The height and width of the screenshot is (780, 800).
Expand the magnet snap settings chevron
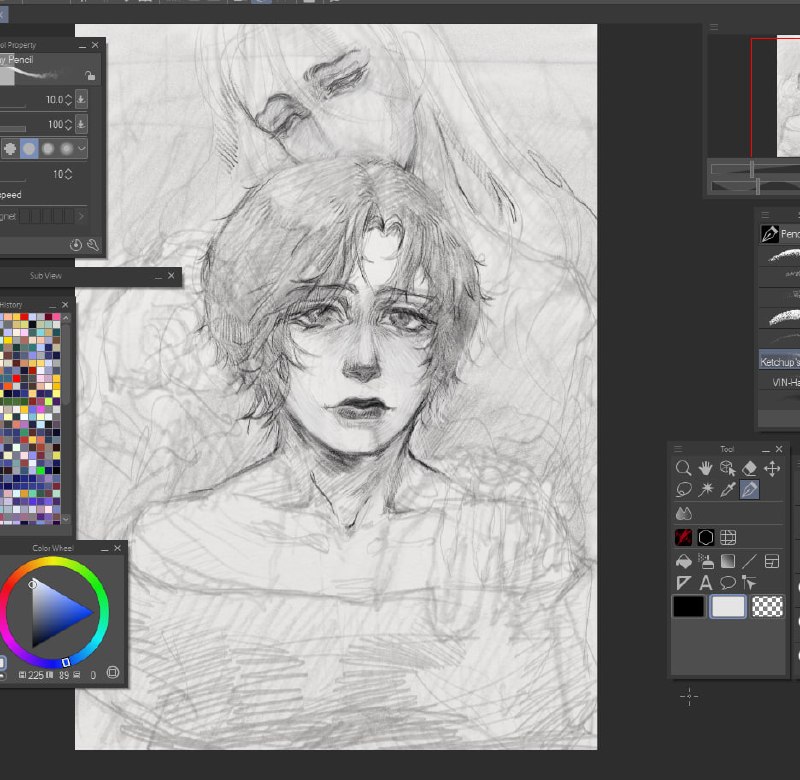pos(81,216)
